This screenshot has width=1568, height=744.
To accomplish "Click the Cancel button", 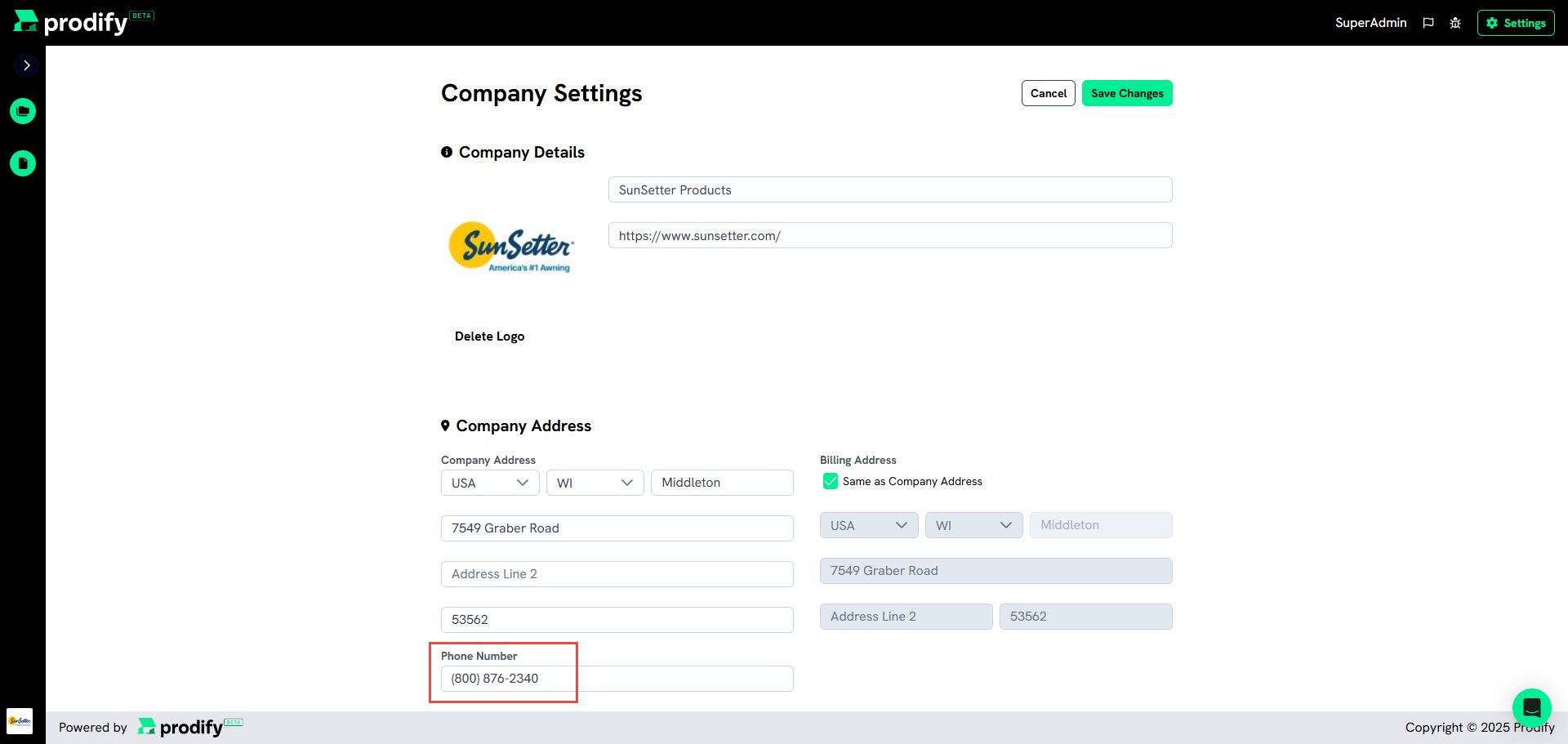I will [1049, 93].
